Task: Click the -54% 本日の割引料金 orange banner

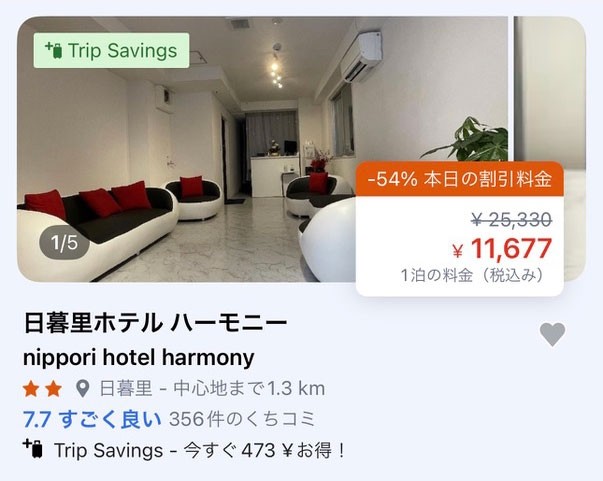Action: [460, 179]
